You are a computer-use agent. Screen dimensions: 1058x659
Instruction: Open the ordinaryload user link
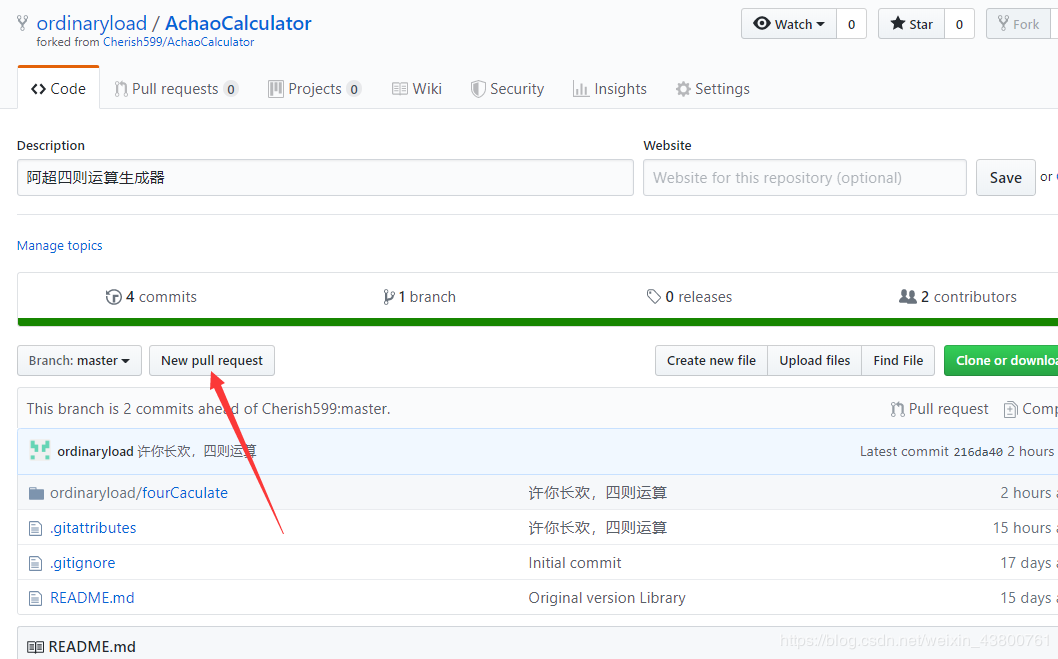(92, 24)
